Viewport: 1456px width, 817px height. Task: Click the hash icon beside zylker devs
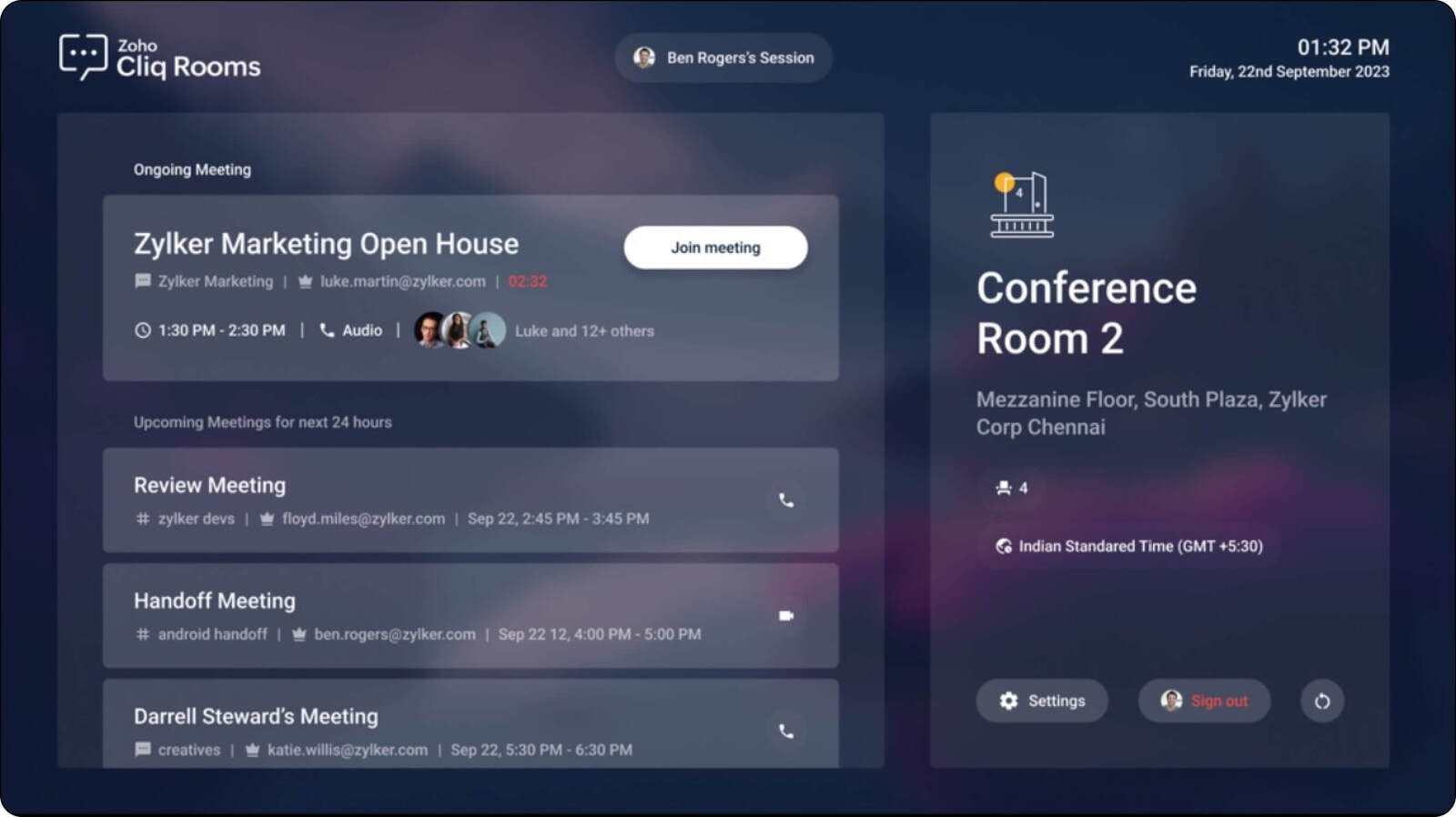tap(143, 519)
